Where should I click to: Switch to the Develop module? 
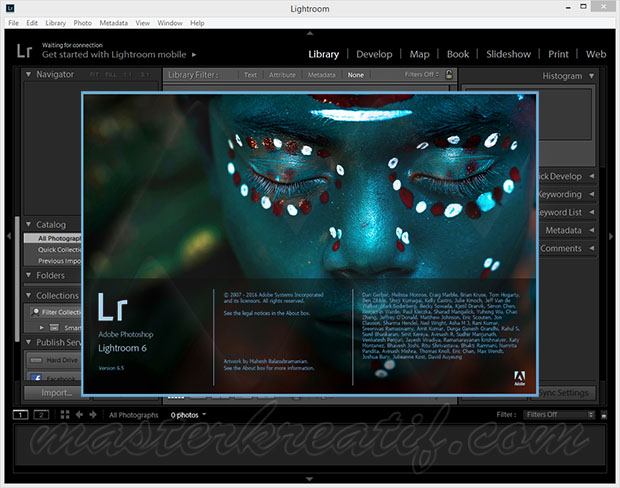374,54
